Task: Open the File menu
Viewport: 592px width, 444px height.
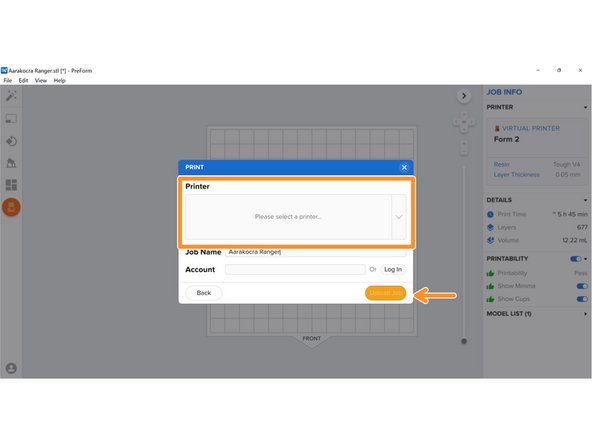Action: click(8, 80)
